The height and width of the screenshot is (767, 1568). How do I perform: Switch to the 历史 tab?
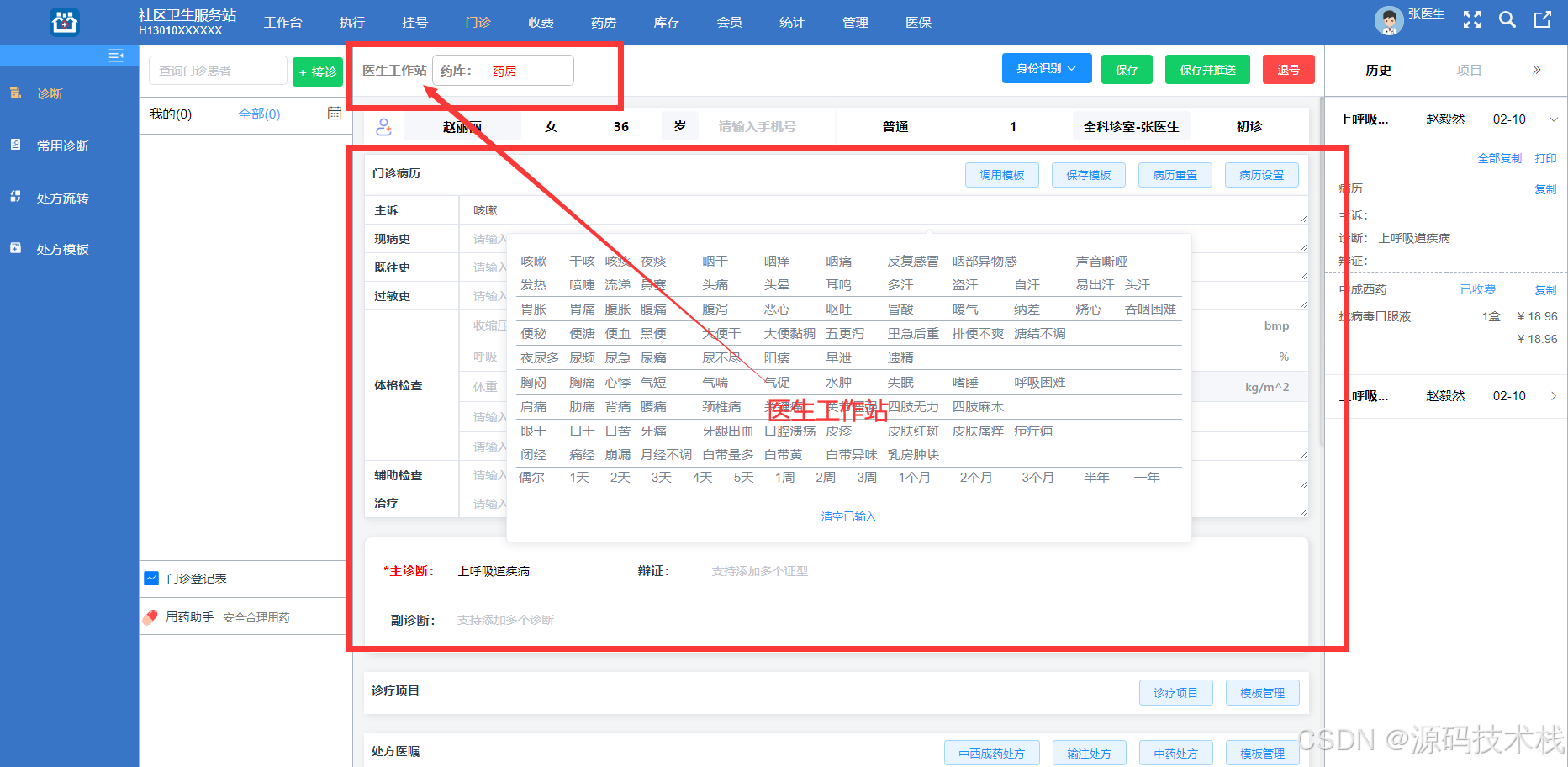(1378, 70)
